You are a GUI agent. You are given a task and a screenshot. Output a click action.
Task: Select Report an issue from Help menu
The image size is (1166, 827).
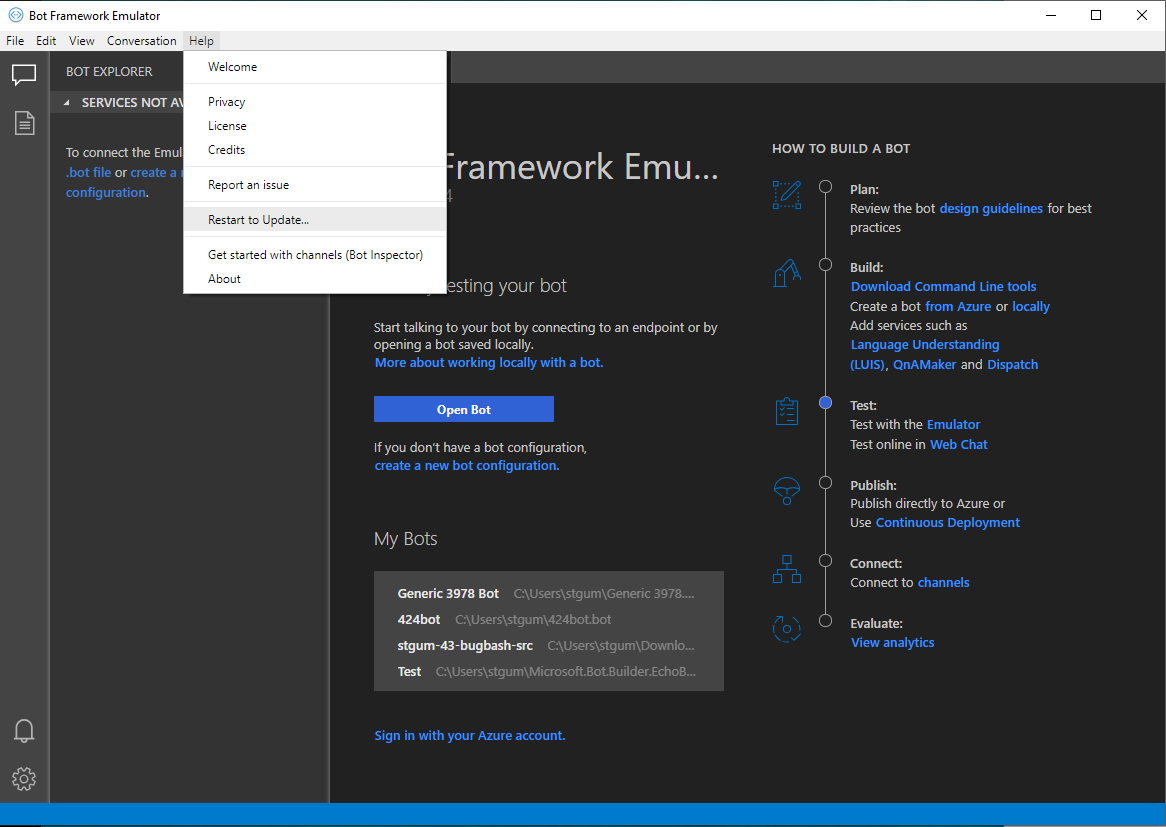[x=247, y=184]
